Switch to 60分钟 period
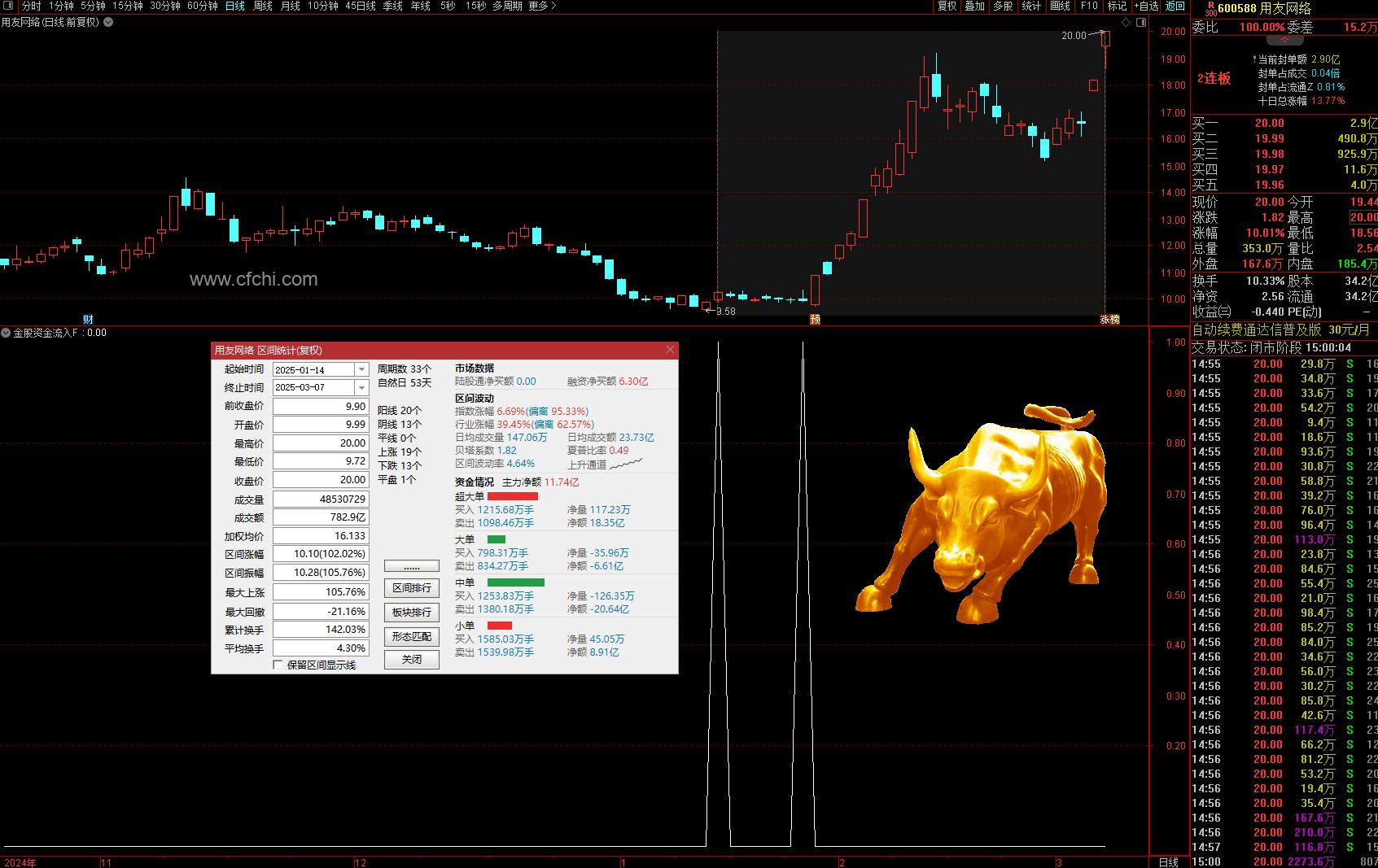Image resolution: width=1378 pixels, height=868 pixels. point(203,6)
